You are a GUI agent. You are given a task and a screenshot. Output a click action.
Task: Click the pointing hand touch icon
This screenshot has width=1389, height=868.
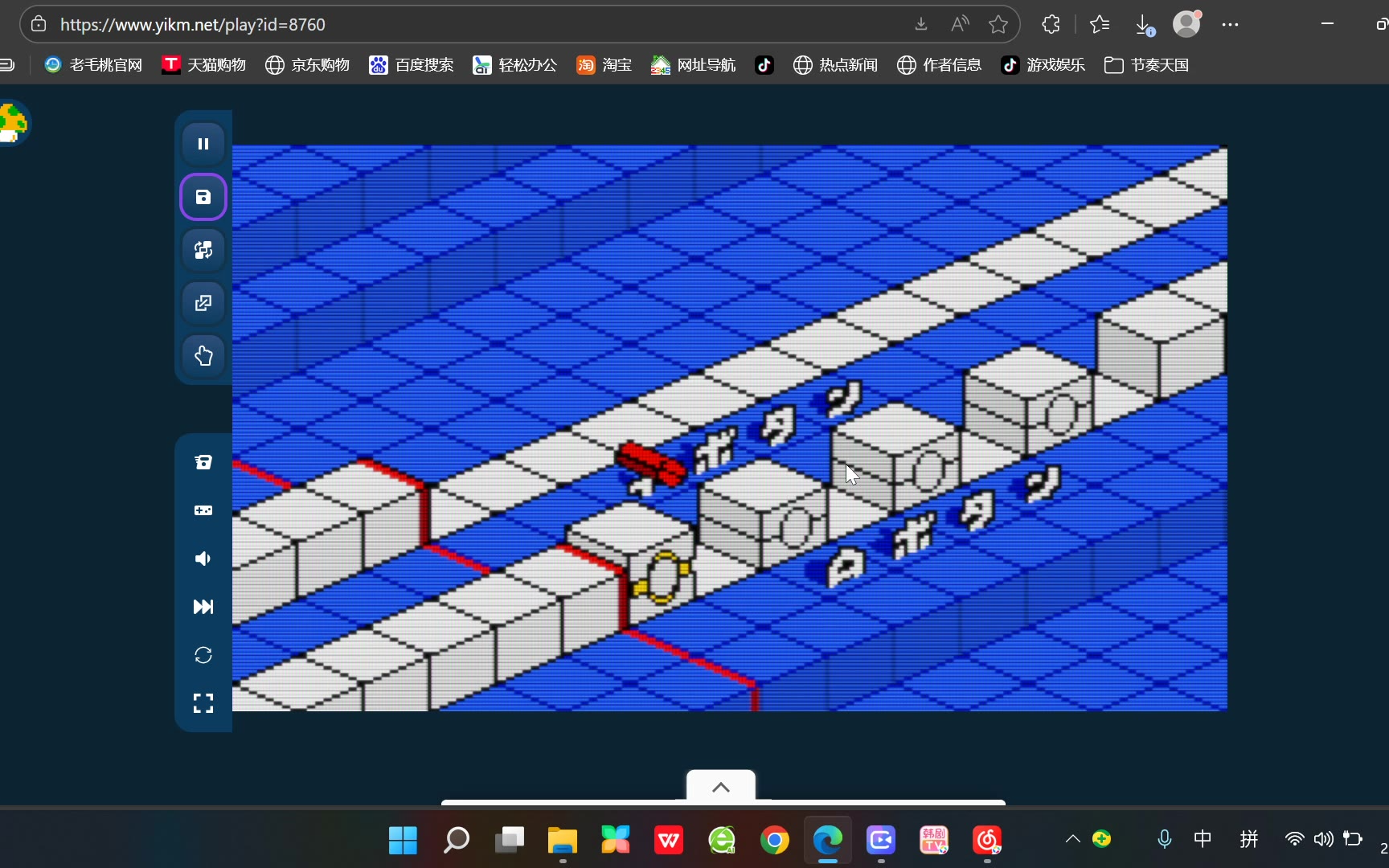(203, 356)
